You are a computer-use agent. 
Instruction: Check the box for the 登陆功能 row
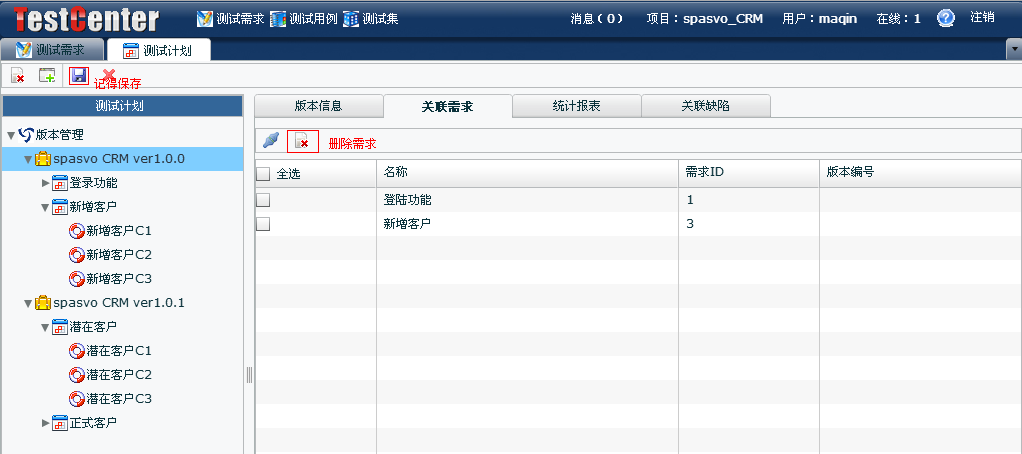tap(263, 200)
